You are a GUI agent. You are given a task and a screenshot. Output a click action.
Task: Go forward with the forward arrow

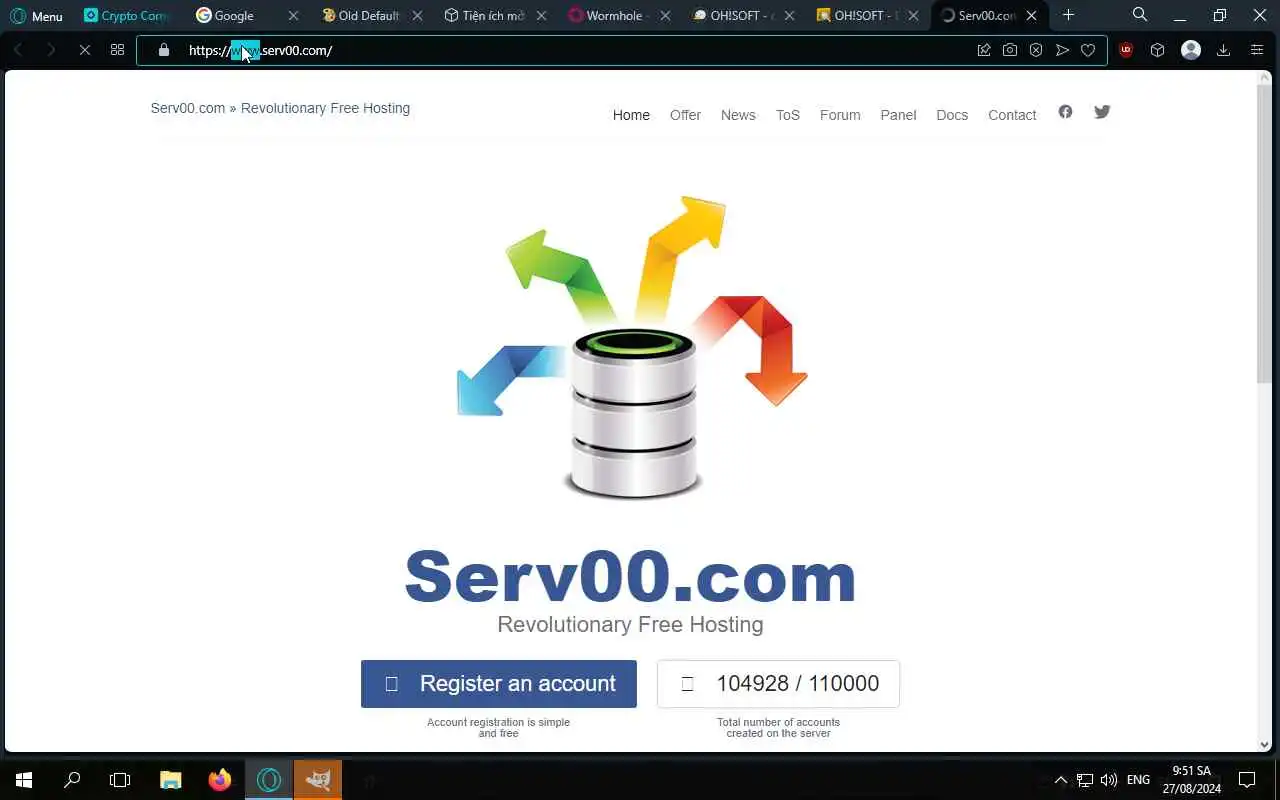(x=50, y=50)
